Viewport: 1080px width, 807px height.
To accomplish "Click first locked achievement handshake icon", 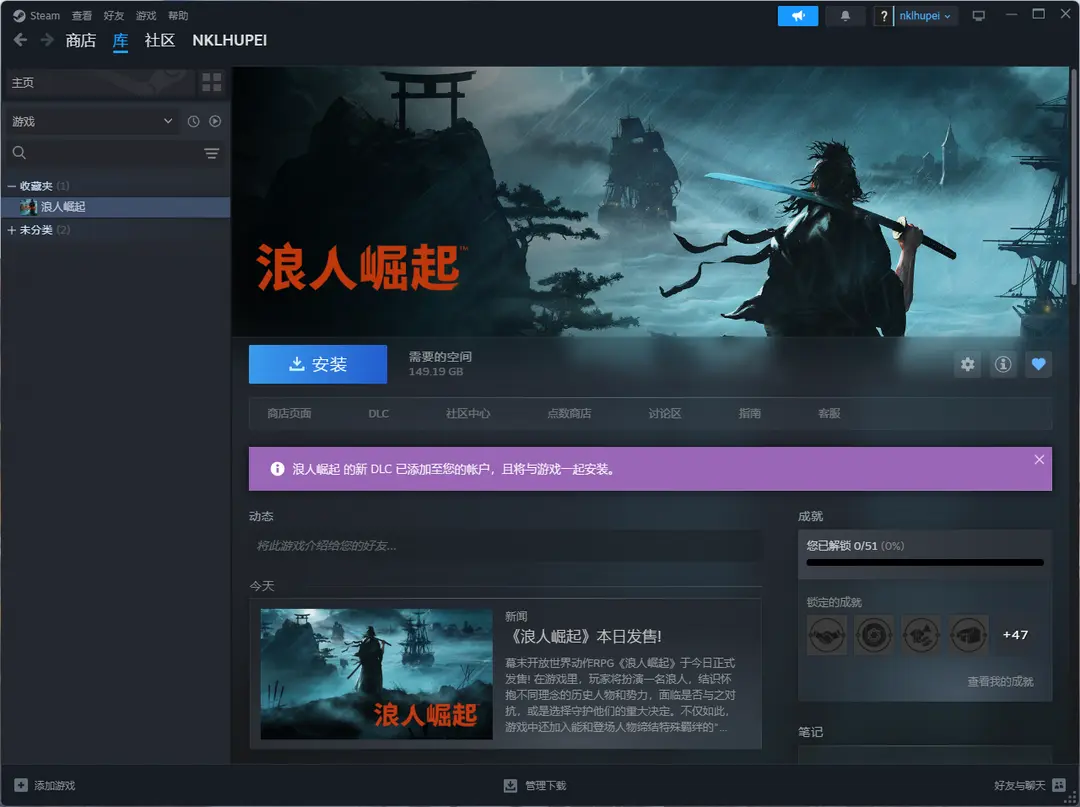I will (827, 635).
